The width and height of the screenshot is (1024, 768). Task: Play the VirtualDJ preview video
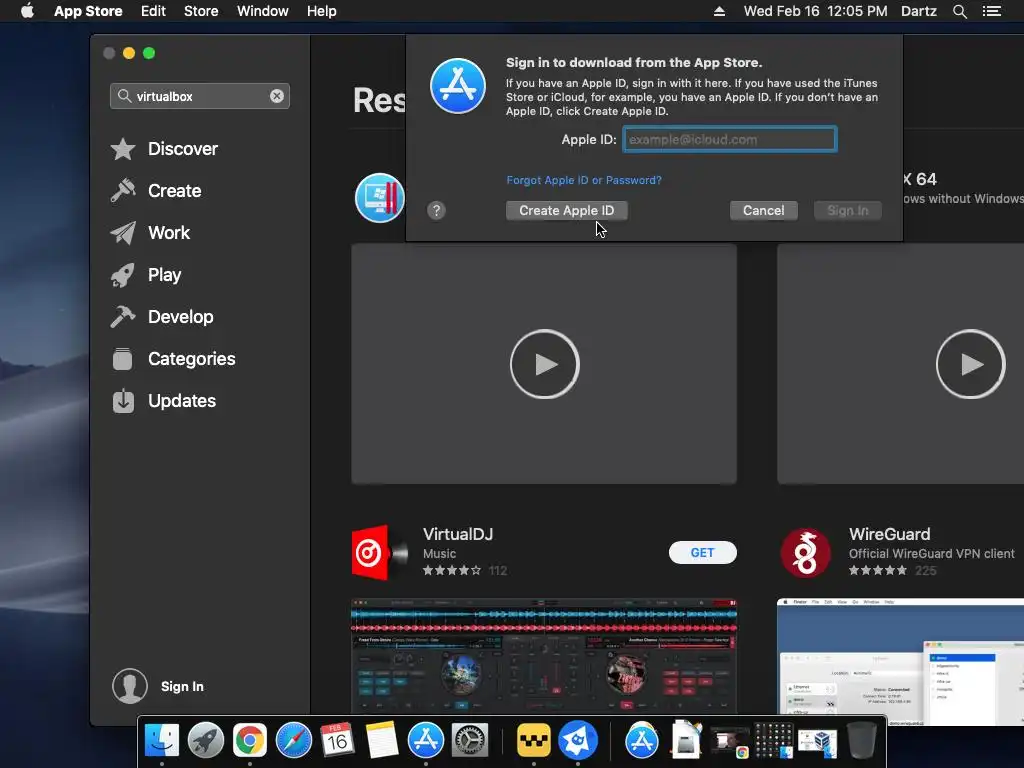tap(545, 364)
